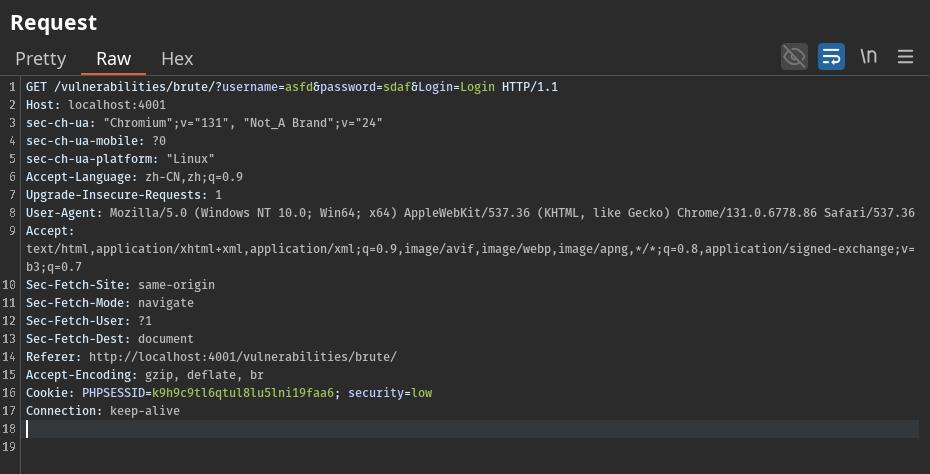The width and height of the screenshot is (930, 474).
Task: Toggle the line wrap icon
Action: point(831,57)
